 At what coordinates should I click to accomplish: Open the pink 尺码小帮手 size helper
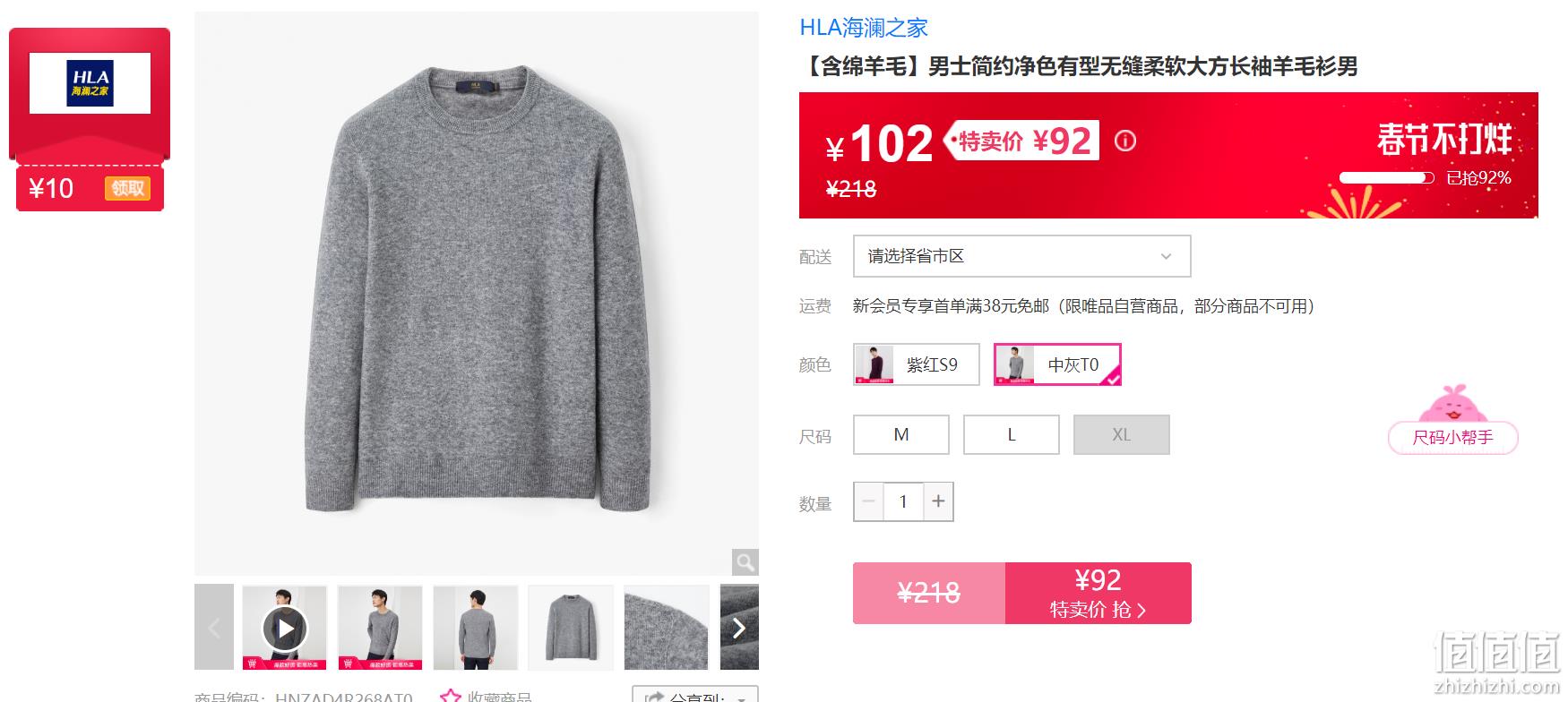click(1452, 437)
